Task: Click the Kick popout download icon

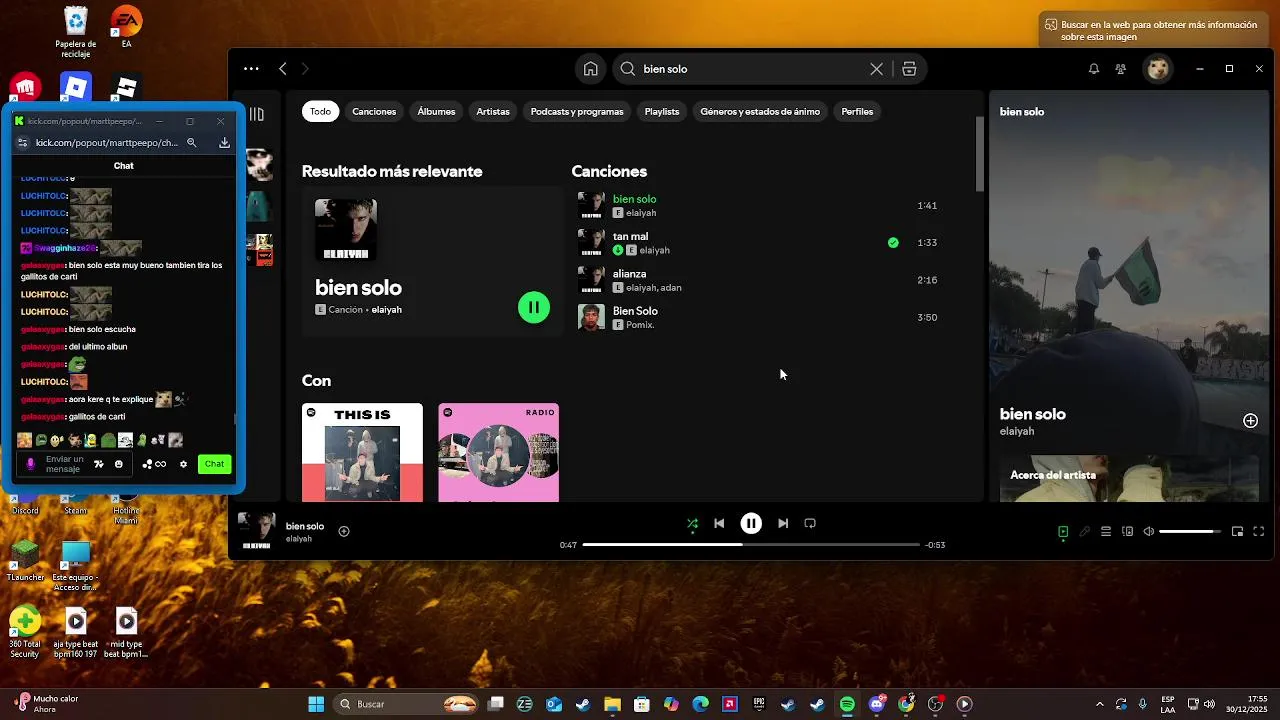Action: 224,143
